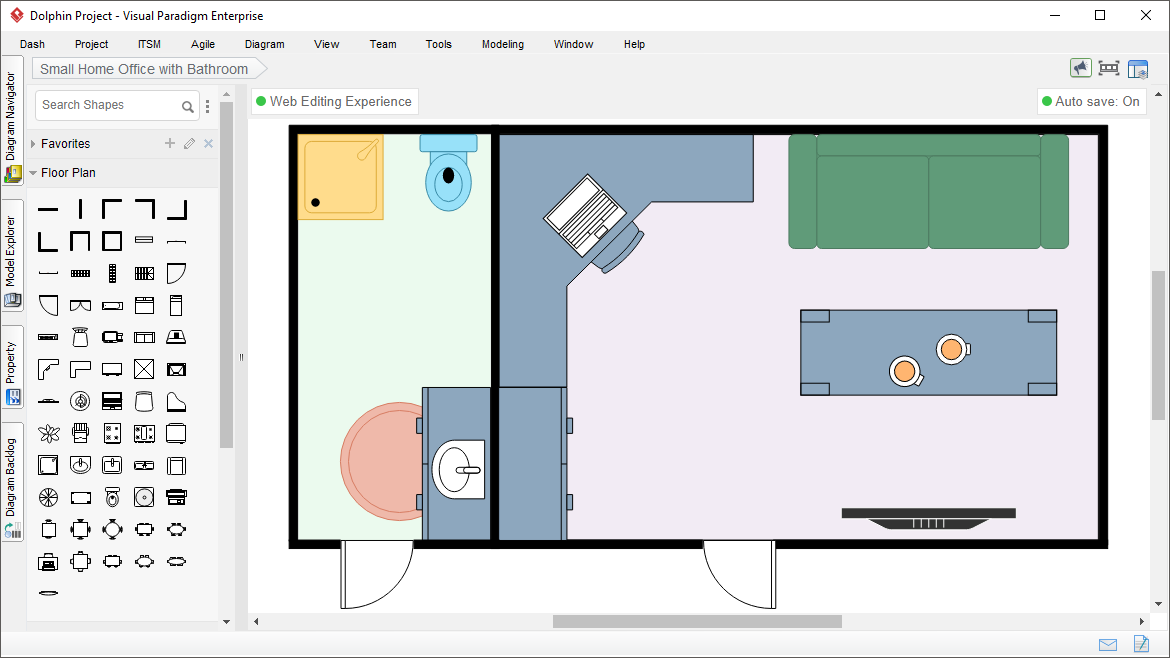Open the Modeling menu
Image resolution: width=1170 pixels, height=658 pixels.
click(x=502, y=44)
